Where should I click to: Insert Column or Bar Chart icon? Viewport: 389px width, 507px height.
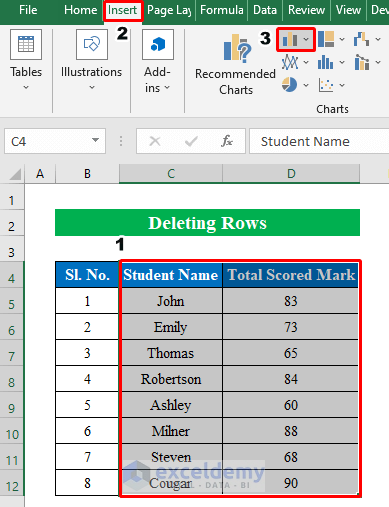[290, 40]
